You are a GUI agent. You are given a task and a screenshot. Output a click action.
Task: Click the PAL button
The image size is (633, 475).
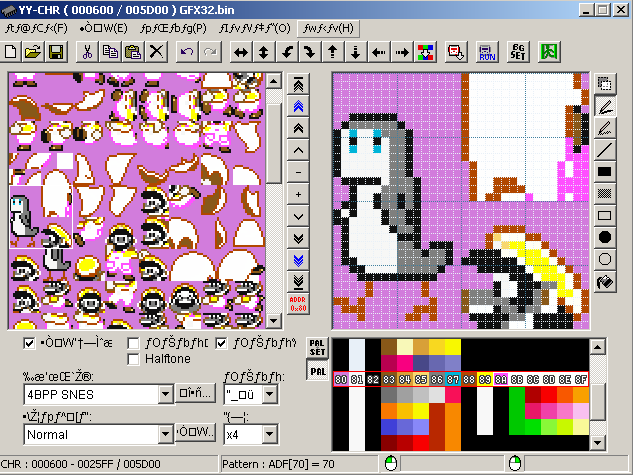[x=317, y=372]
